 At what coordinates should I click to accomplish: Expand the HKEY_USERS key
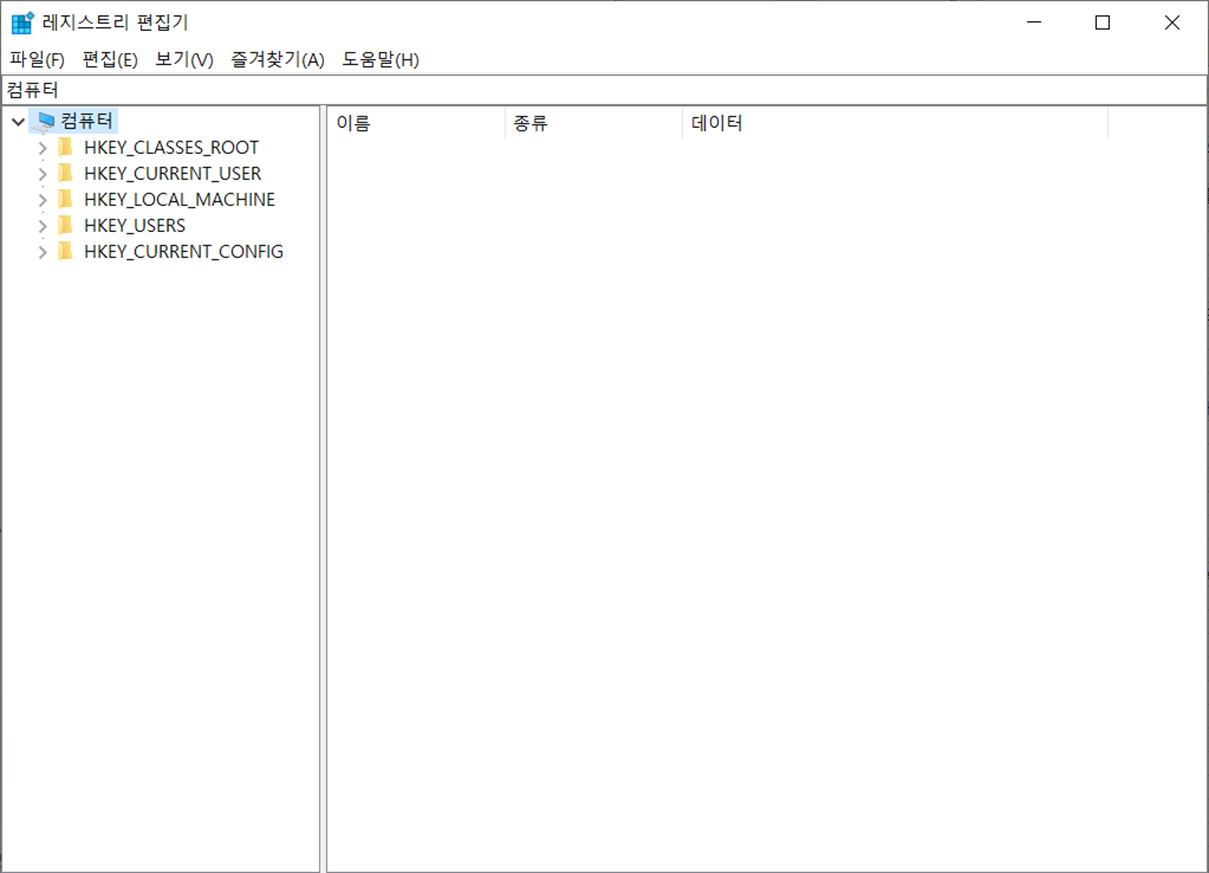(42, 226)
